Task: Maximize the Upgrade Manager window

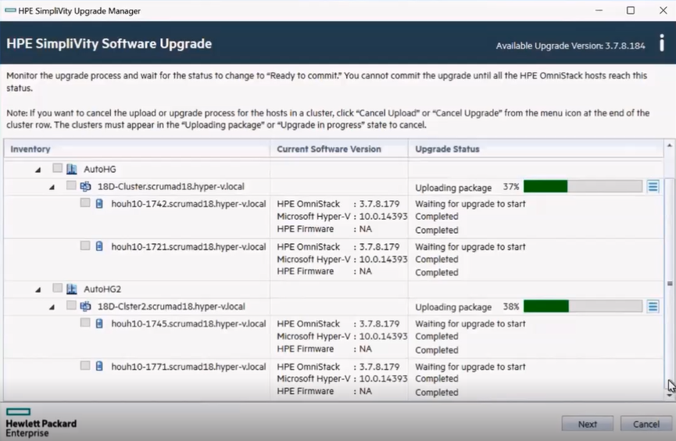Action: [630, 10]
